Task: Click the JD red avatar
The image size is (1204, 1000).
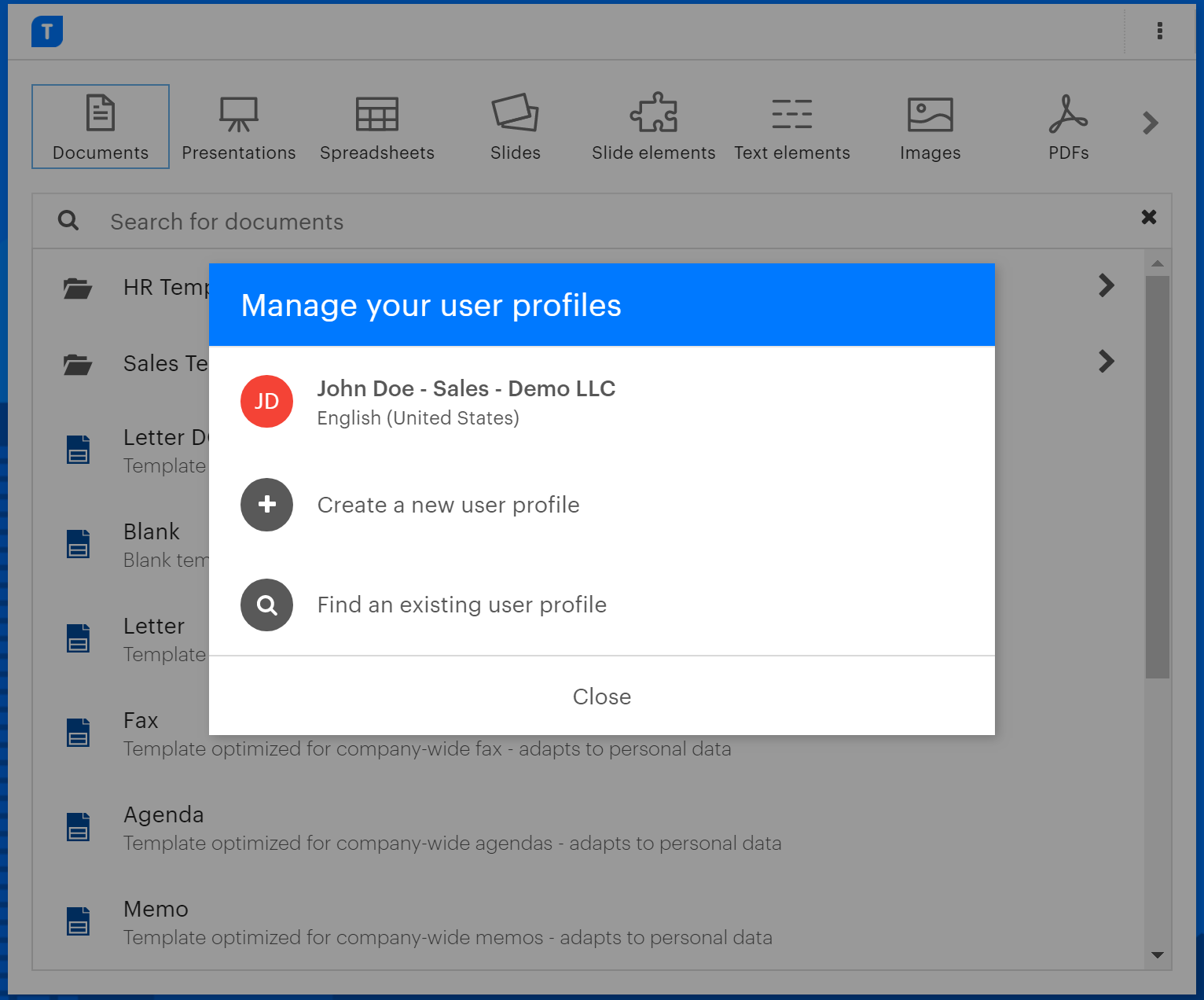Action: [x=266, y=401]
